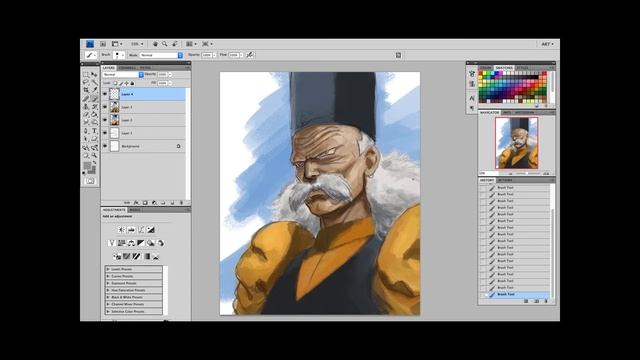Screen dimensions: 640x360
Task: Select the Pen tool
Action: tap(86, 131)
